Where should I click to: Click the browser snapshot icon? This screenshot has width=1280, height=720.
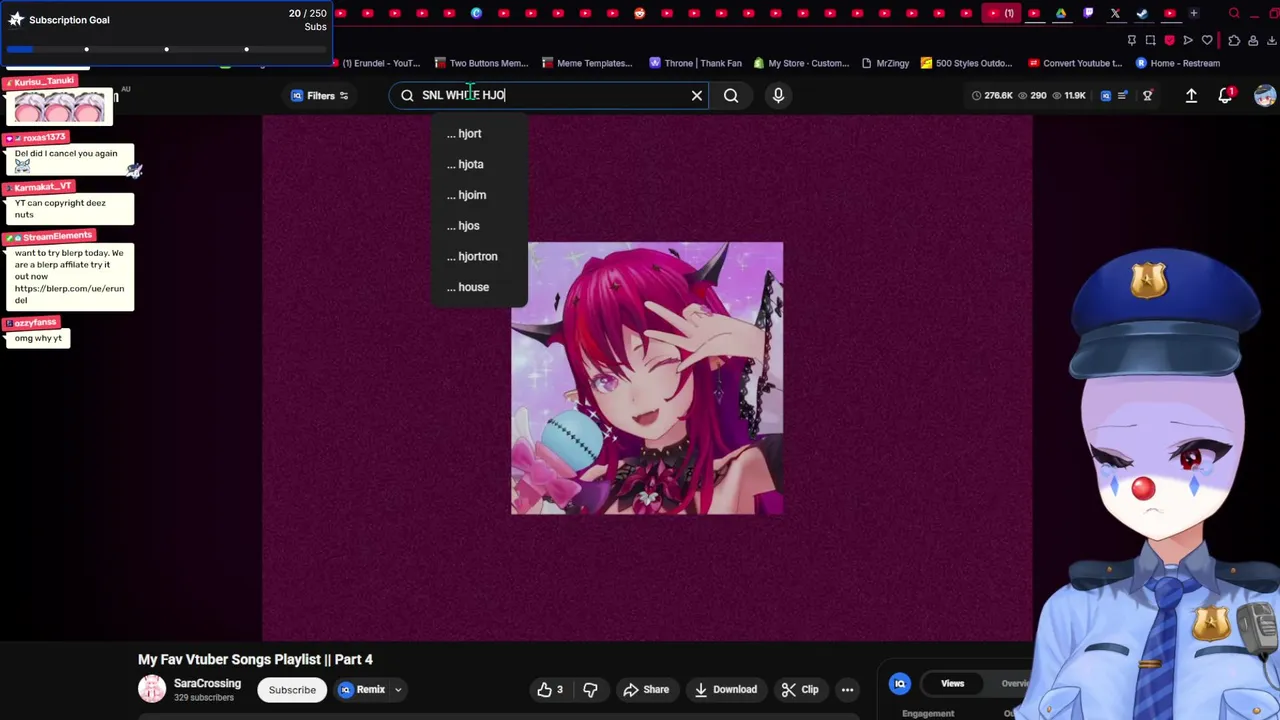tap(1150, 40)
